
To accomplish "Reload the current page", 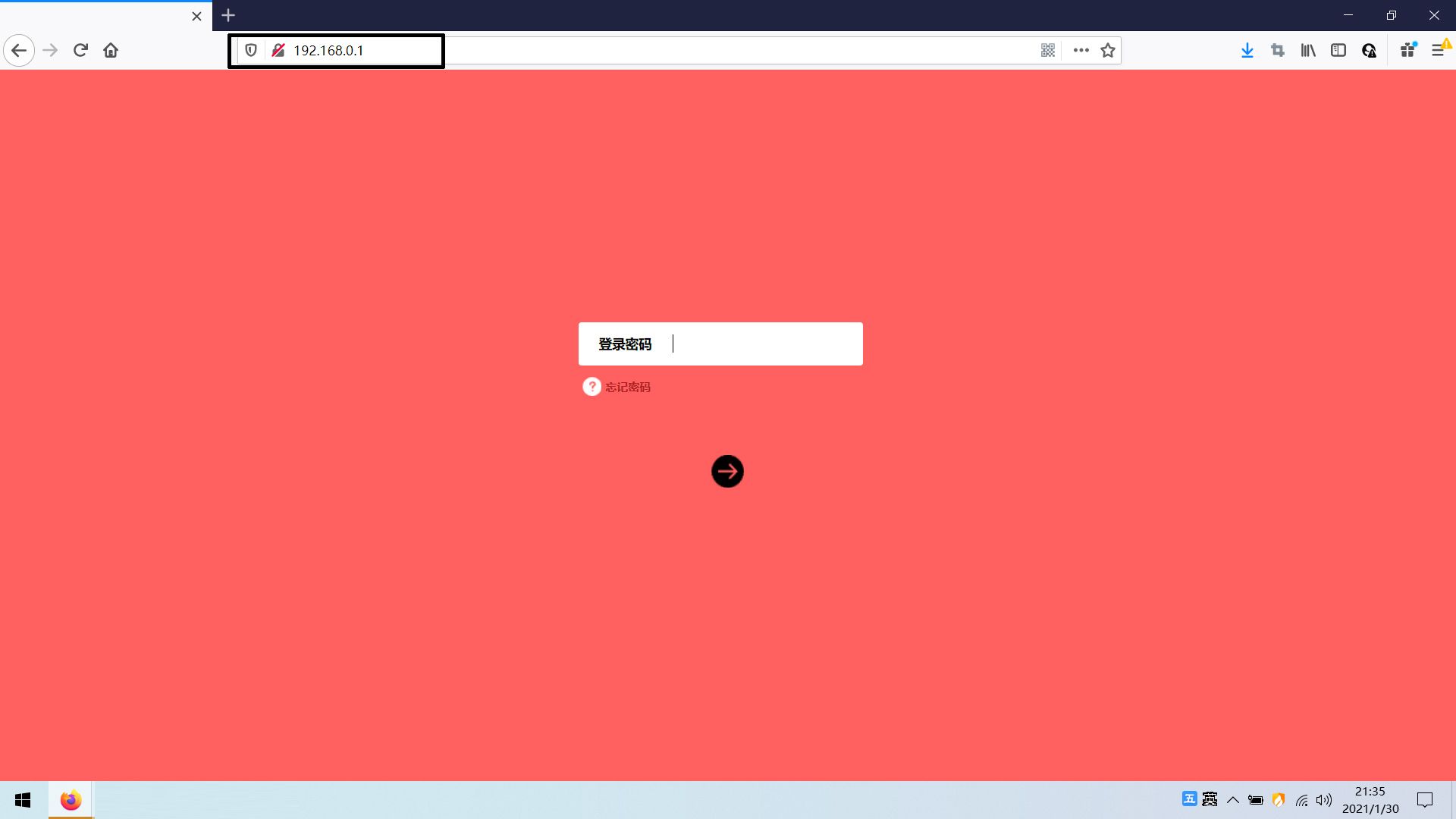I will pos(80,50).
